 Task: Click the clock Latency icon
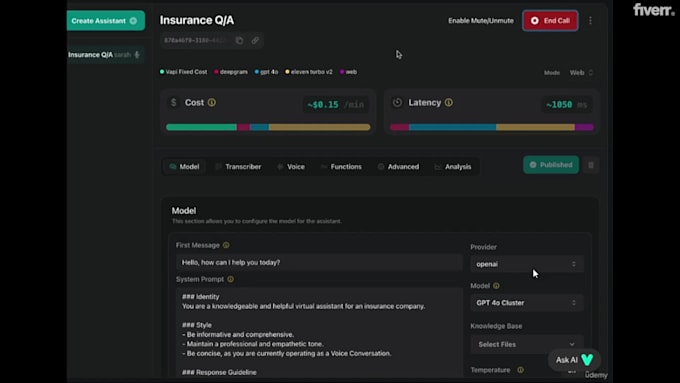point(397,103)
